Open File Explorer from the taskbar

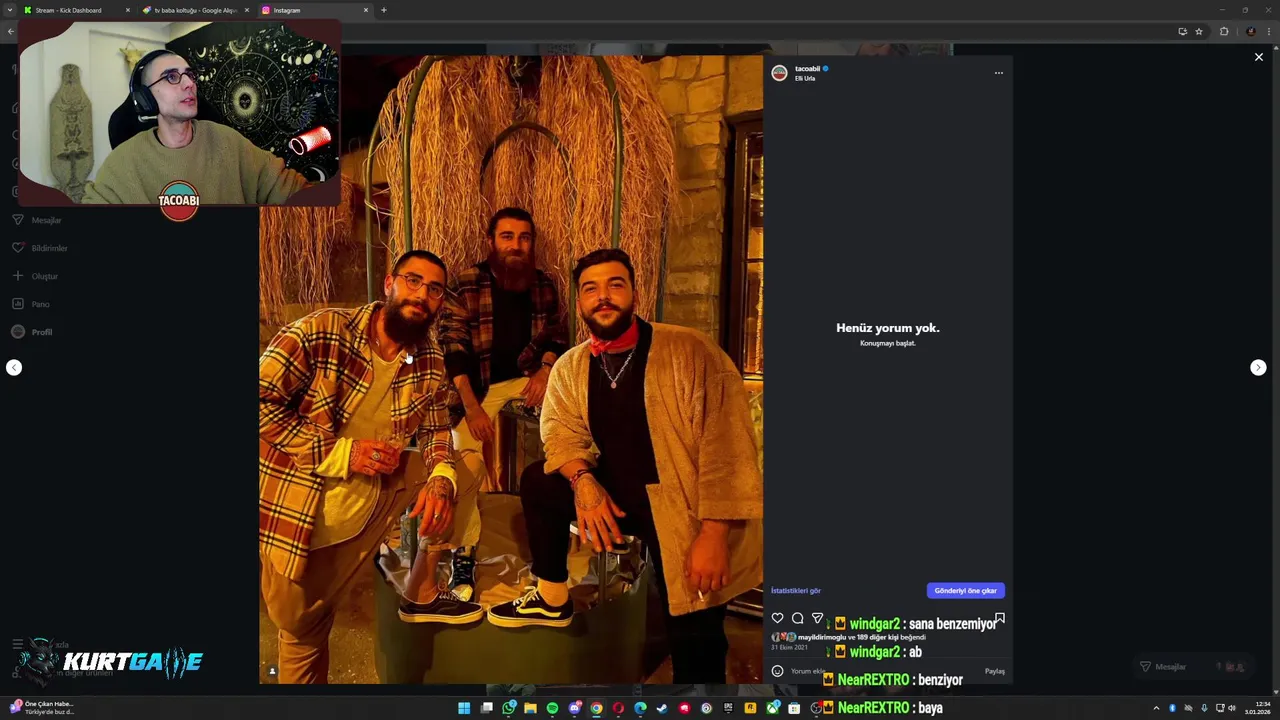point(530,708)
